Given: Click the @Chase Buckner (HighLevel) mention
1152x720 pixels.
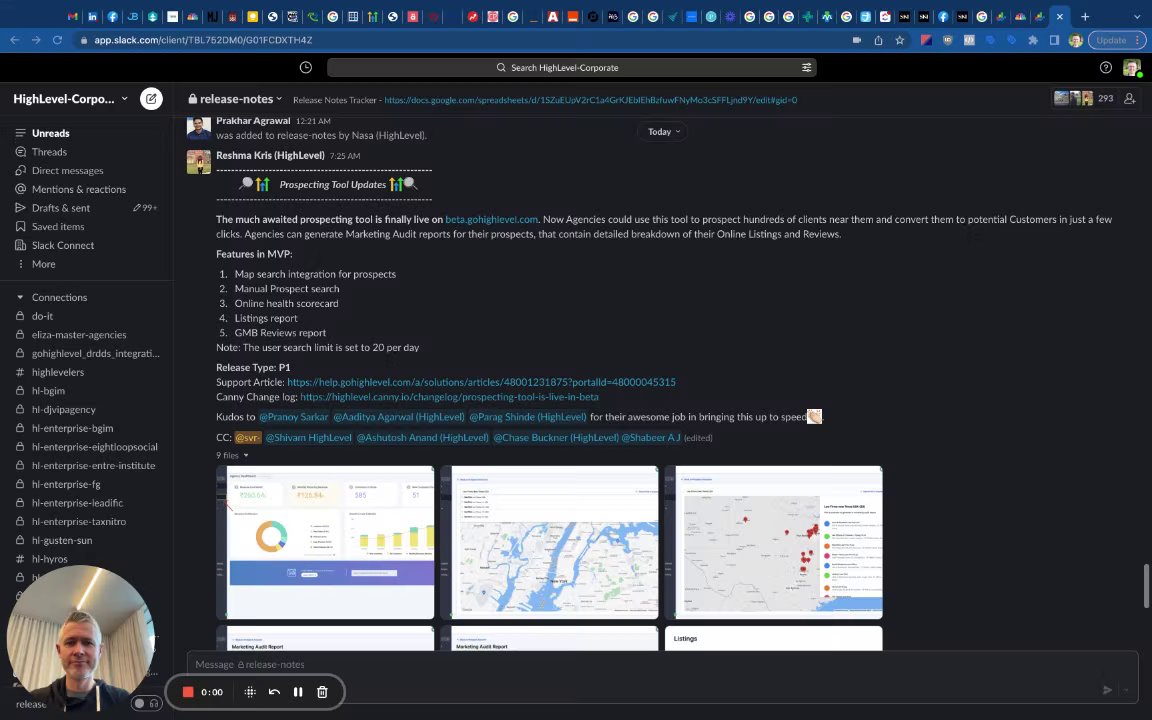Looking at the screenshot, I should 556,437.
